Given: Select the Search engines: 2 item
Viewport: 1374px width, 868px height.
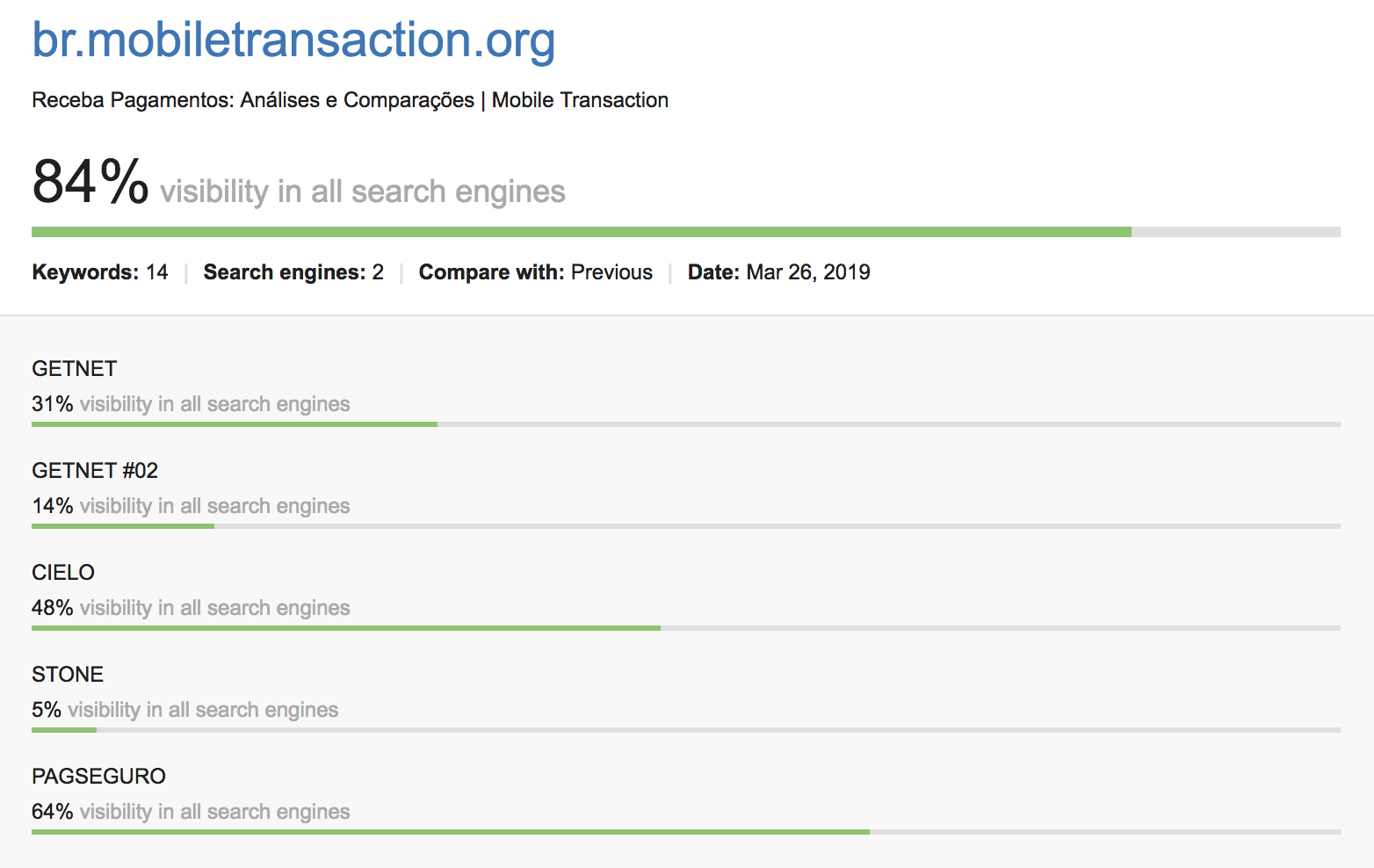Looking at the screenshot, I should (x=293, y=272).
